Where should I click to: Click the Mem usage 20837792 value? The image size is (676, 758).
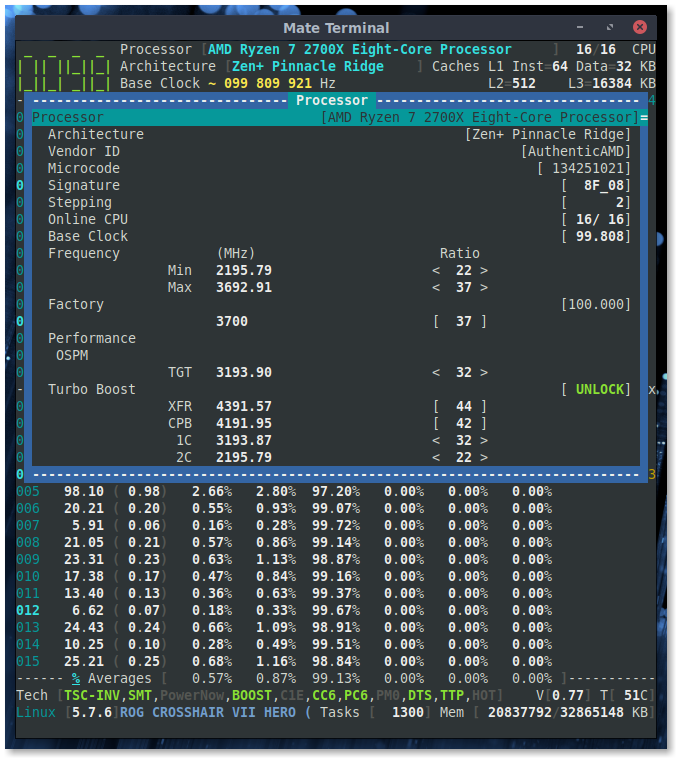pyautogui.click(x=519, y=713)
